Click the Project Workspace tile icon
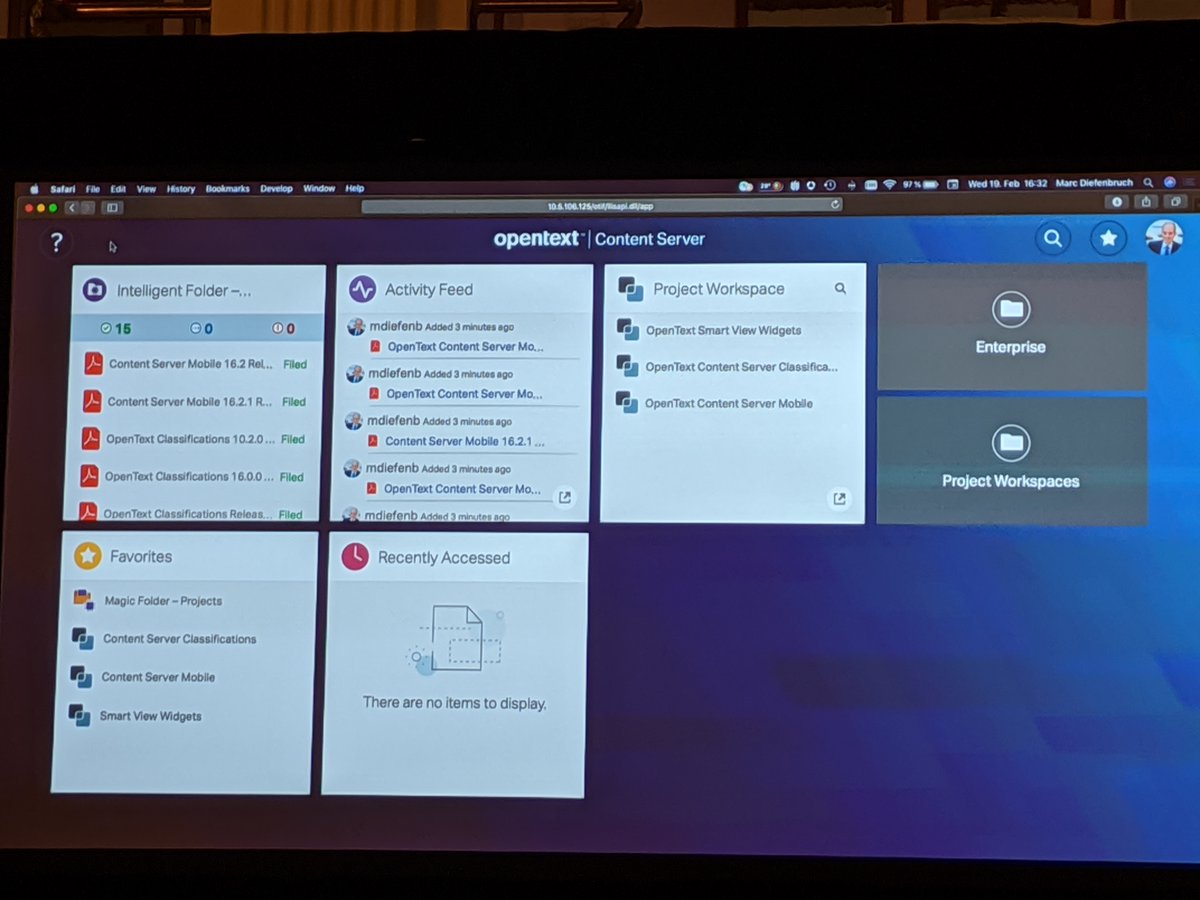The height and width of the screenshot is (900, 1200). click(x=630, y=289)
